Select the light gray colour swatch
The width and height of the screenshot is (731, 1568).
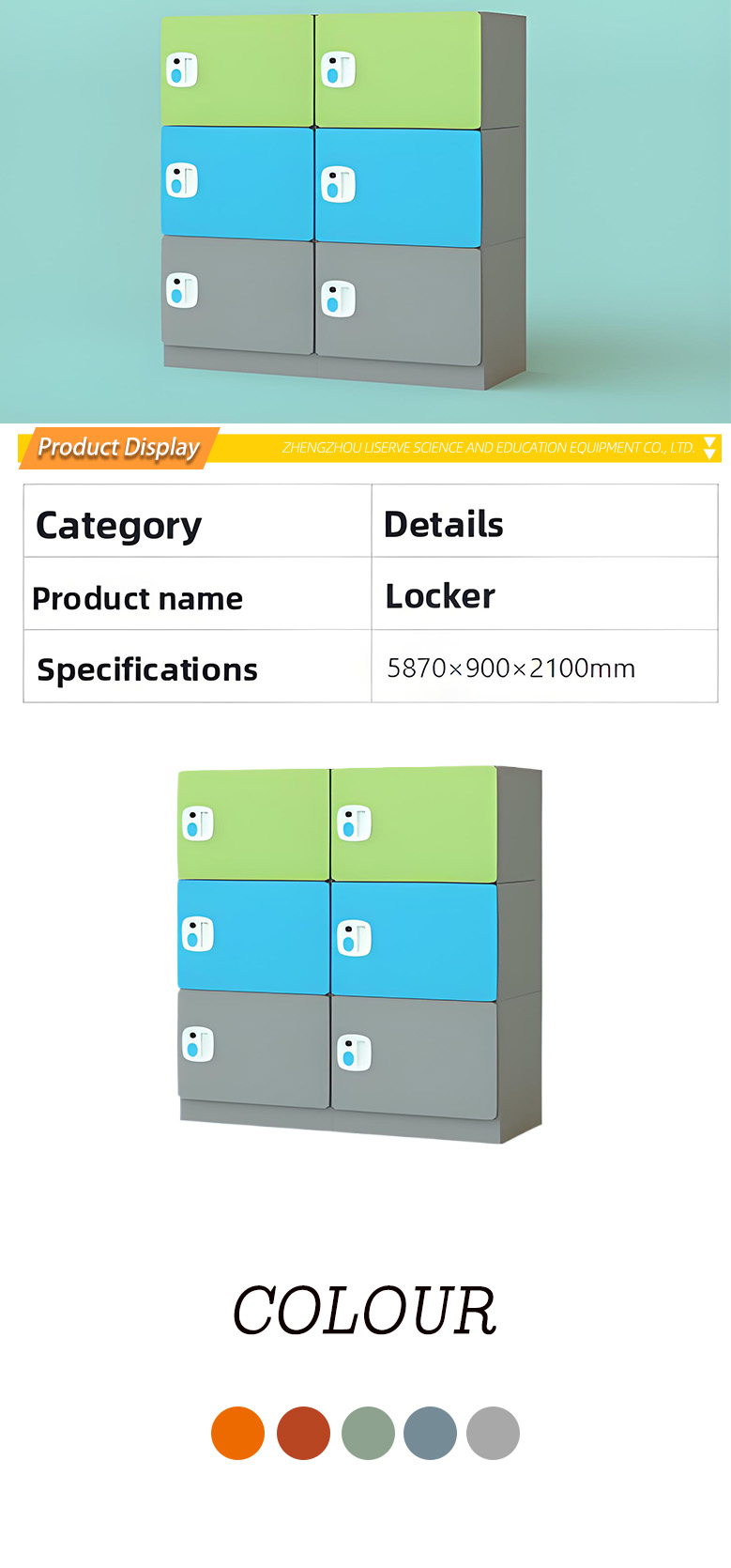point(493,1433)
